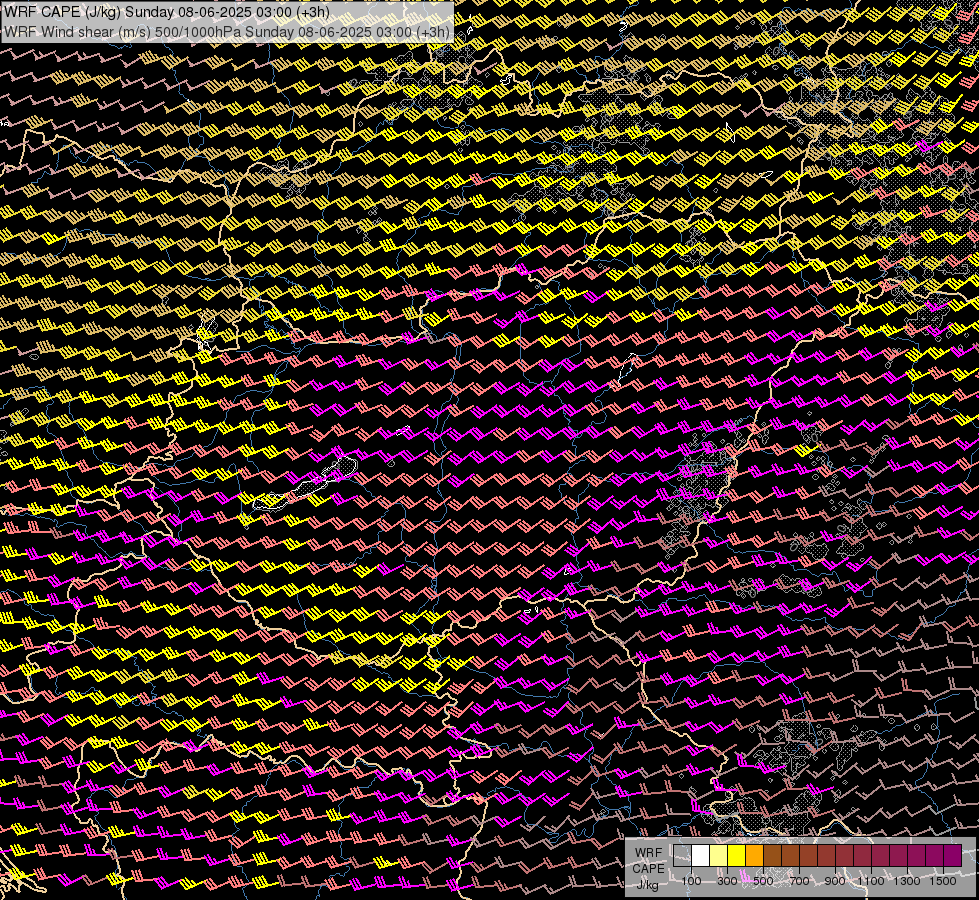The image size is (979, 900).
Task: Click the legend value 500
Action: (x=763, y=881)
